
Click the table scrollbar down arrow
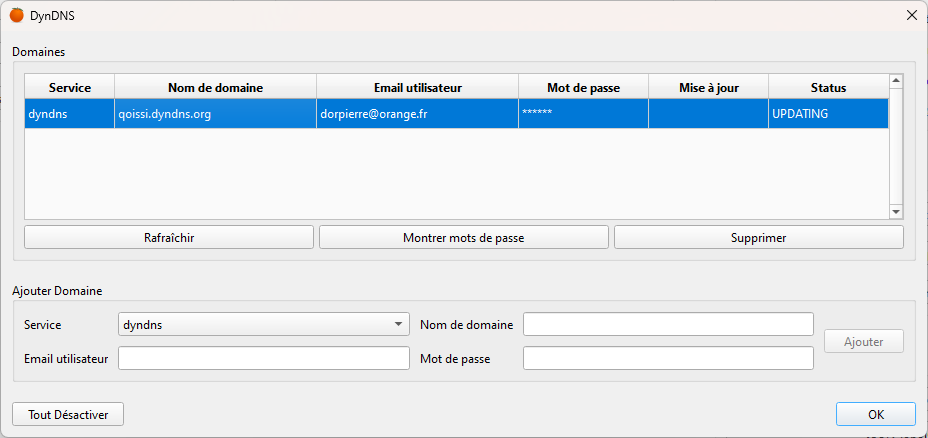click(x=895, y=212)
